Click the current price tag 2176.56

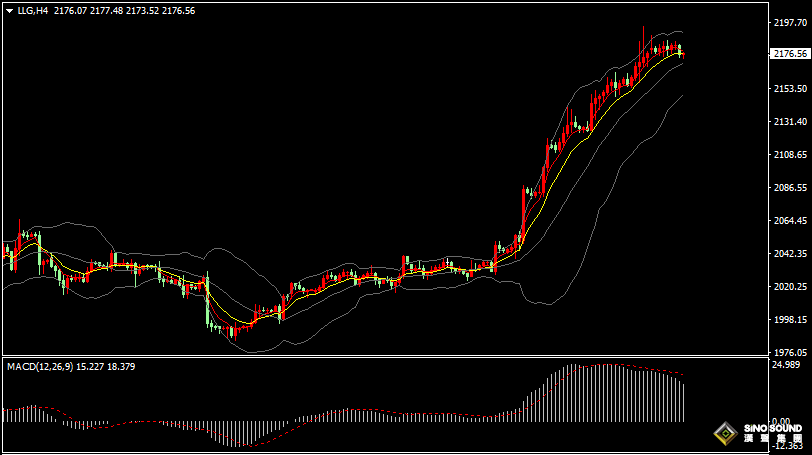pyautogui.click(x=790, y=54)
